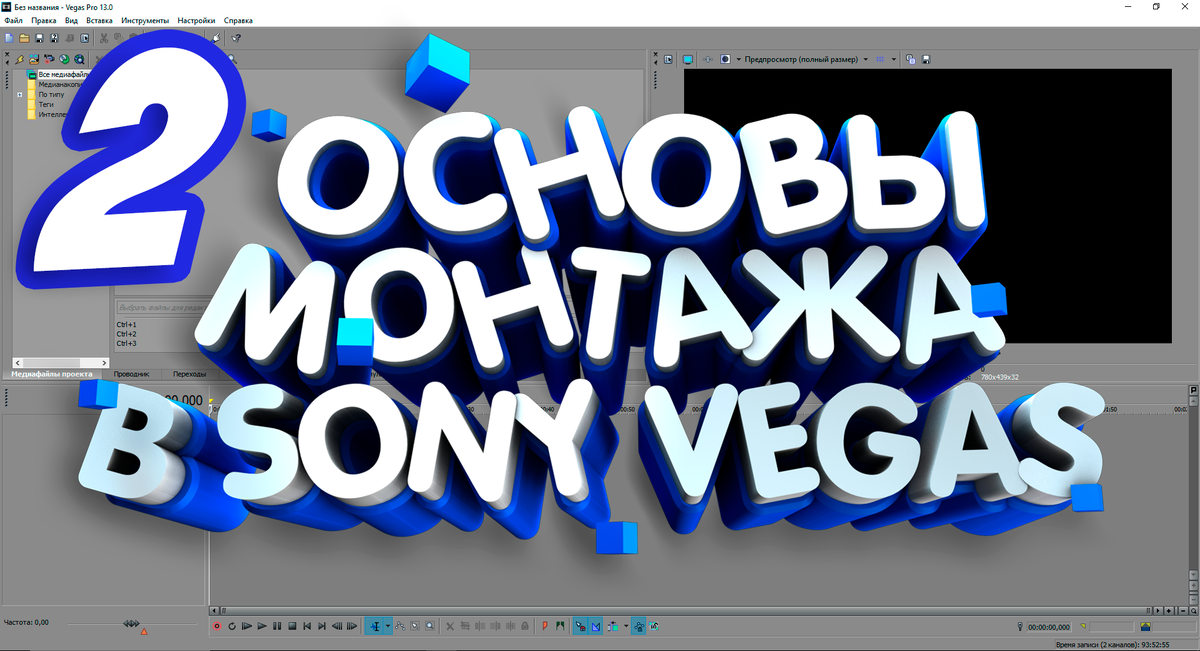This screenshot has height=651, width=1200.
Task: Click the Частота playback rate slider
Action: click(132, 623)
